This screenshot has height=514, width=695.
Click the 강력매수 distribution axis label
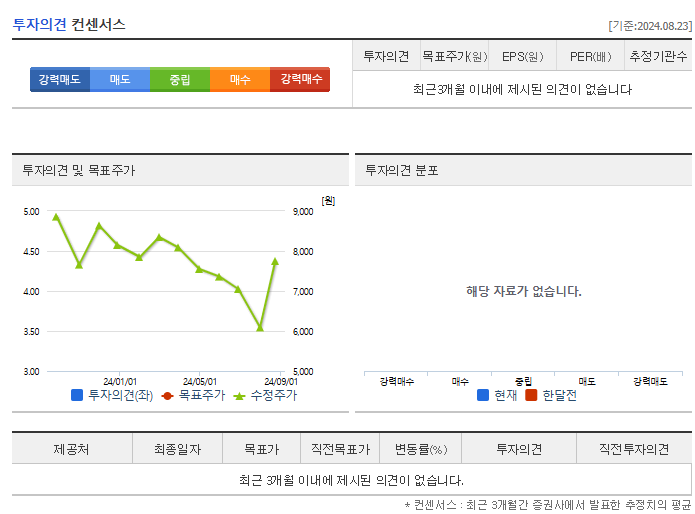click(397, 381)
